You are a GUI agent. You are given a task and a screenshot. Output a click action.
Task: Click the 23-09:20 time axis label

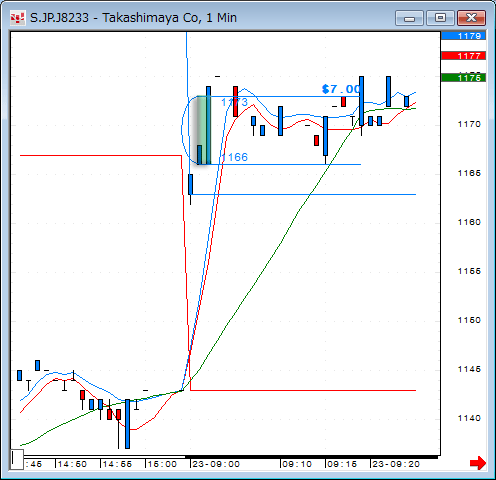396,464
